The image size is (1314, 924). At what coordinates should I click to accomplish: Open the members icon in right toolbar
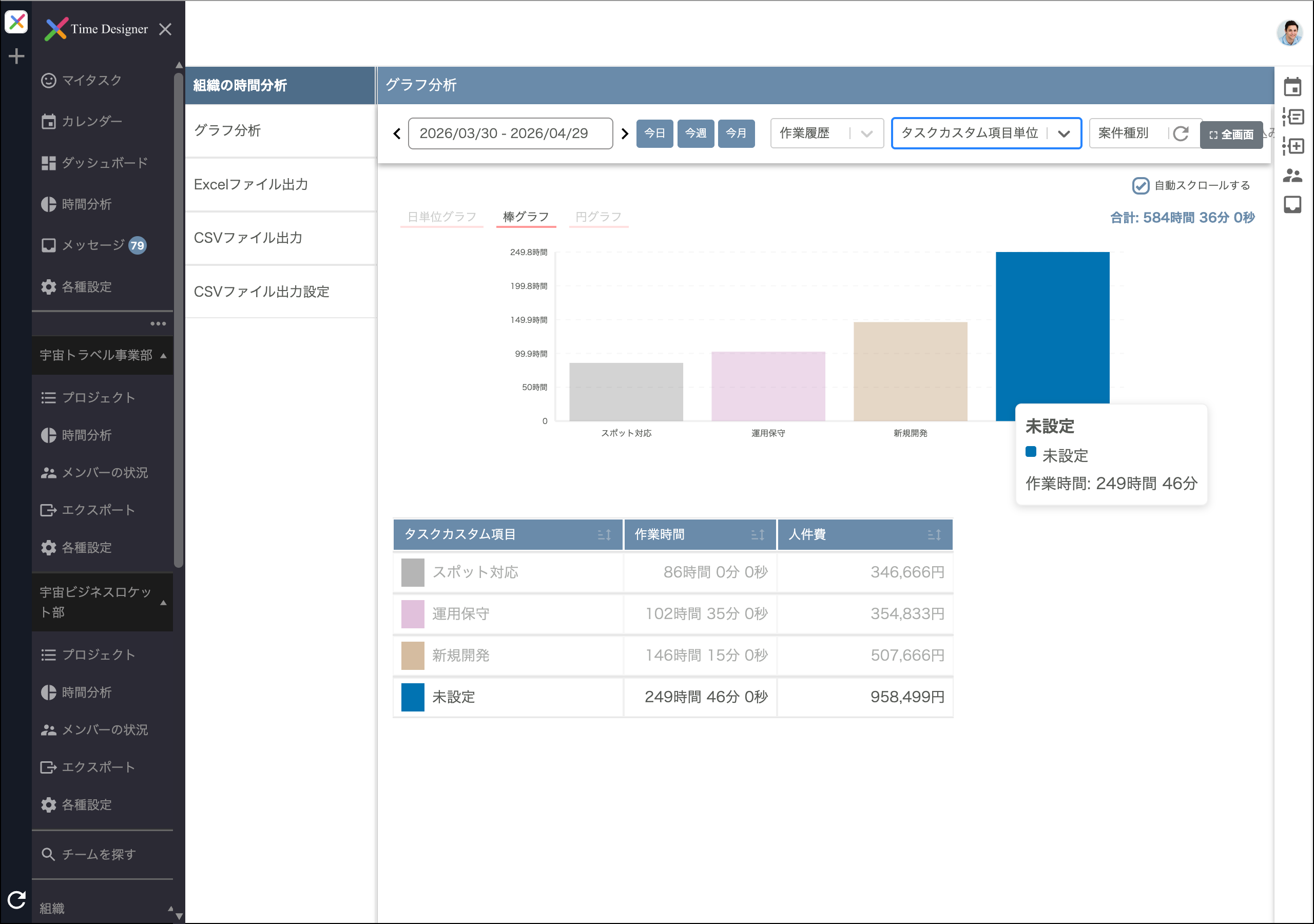coord(1292,175)
